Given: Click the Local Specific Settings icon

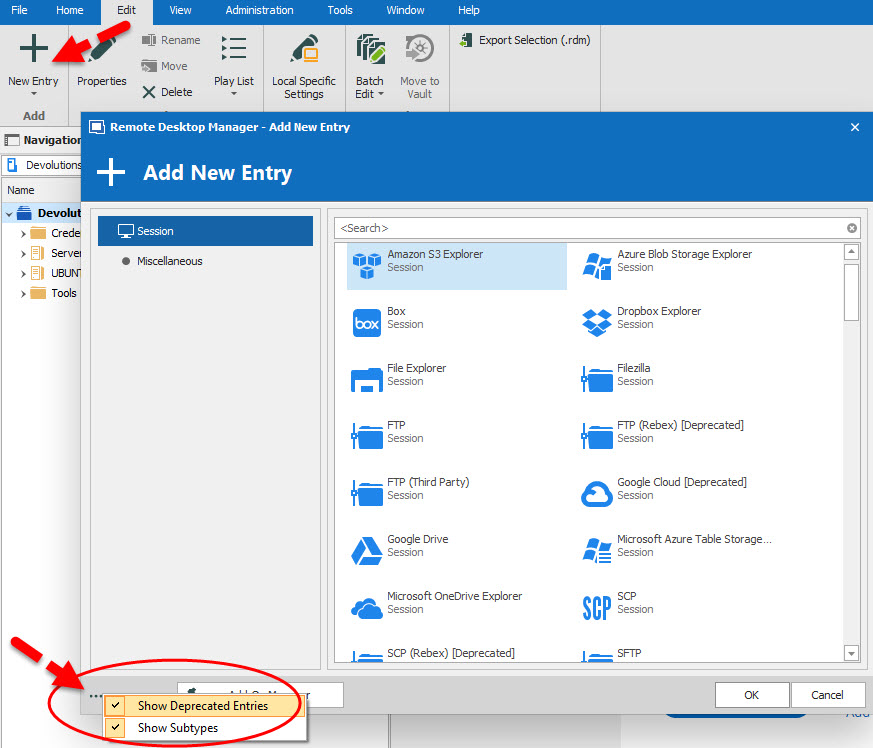Looking at the screenshot, I should [303, 52].
